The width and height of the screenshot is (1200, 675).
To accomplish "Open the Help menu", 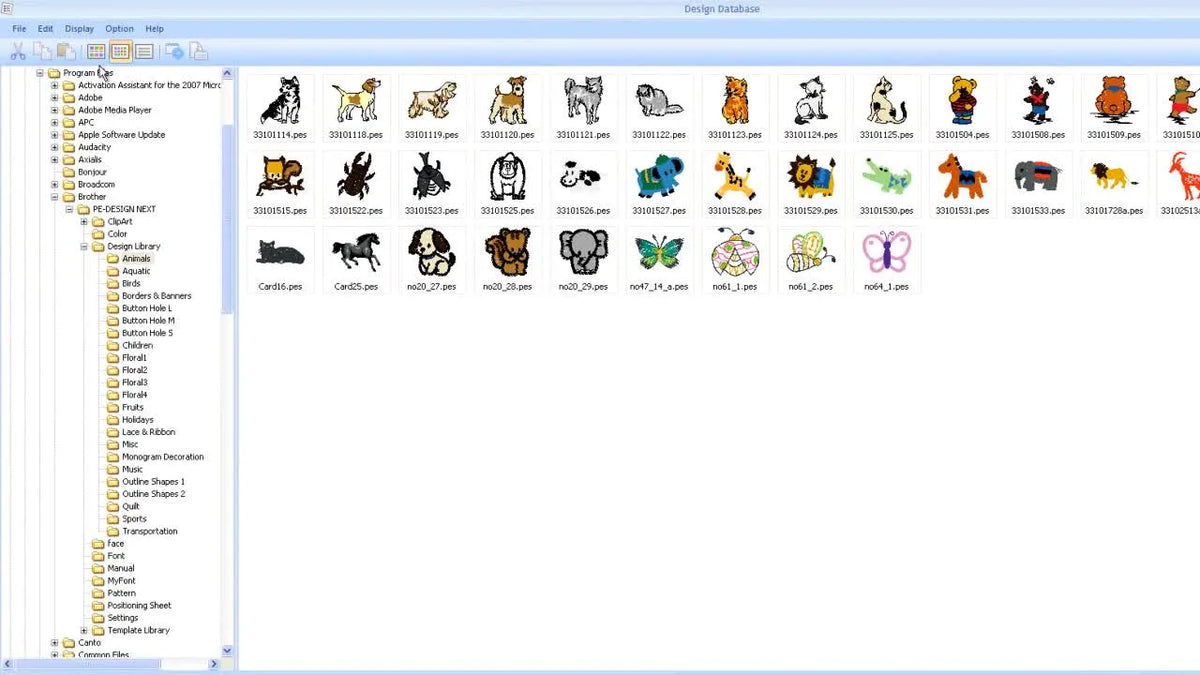I will pyautogui.click(x=154, y=29).
